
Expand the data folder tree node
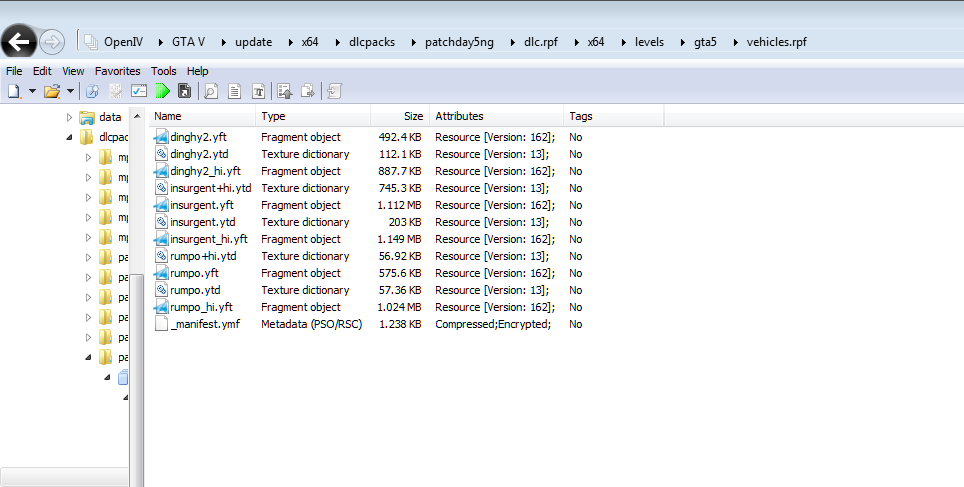coord(69,117)
